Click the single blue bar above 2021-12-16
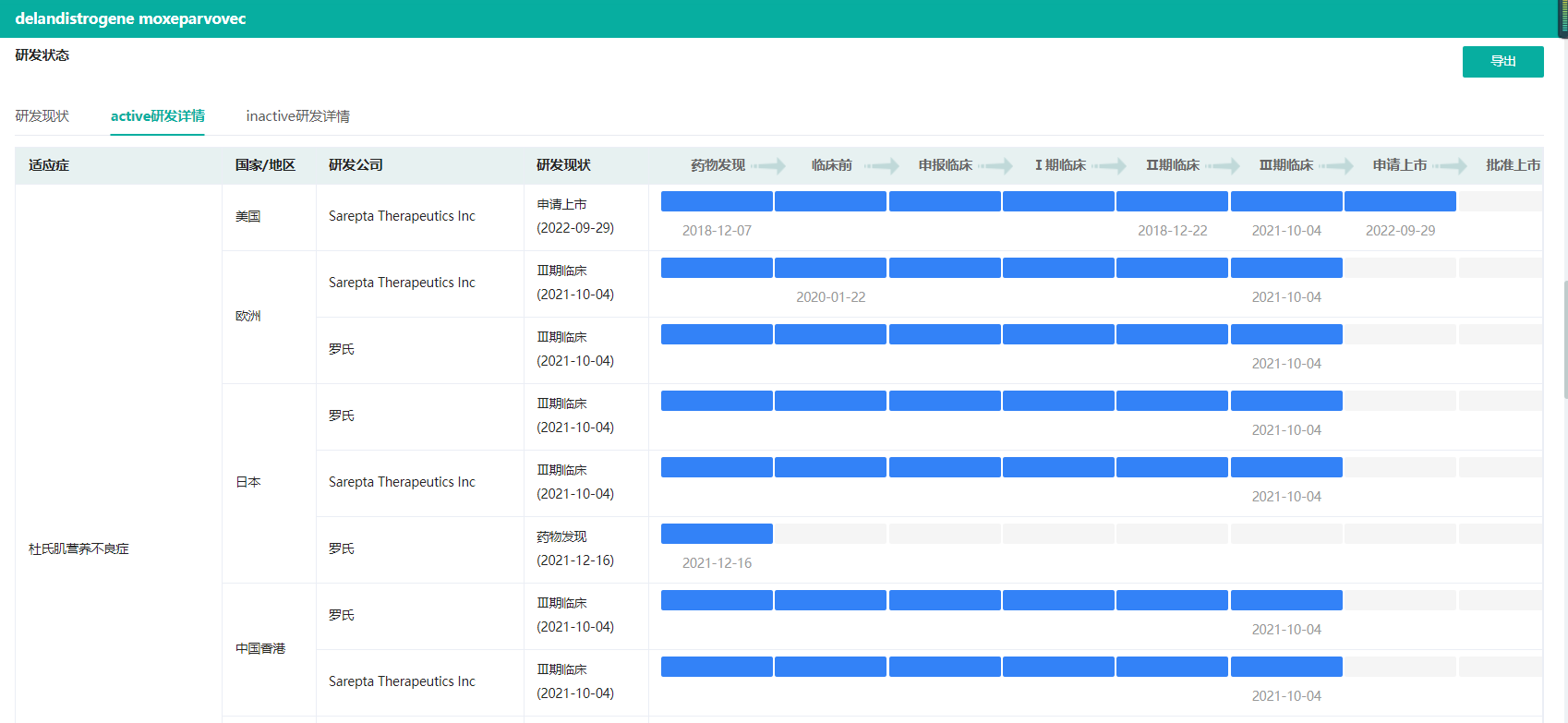This screenshot has width=1568, height=723. (717, 534)
